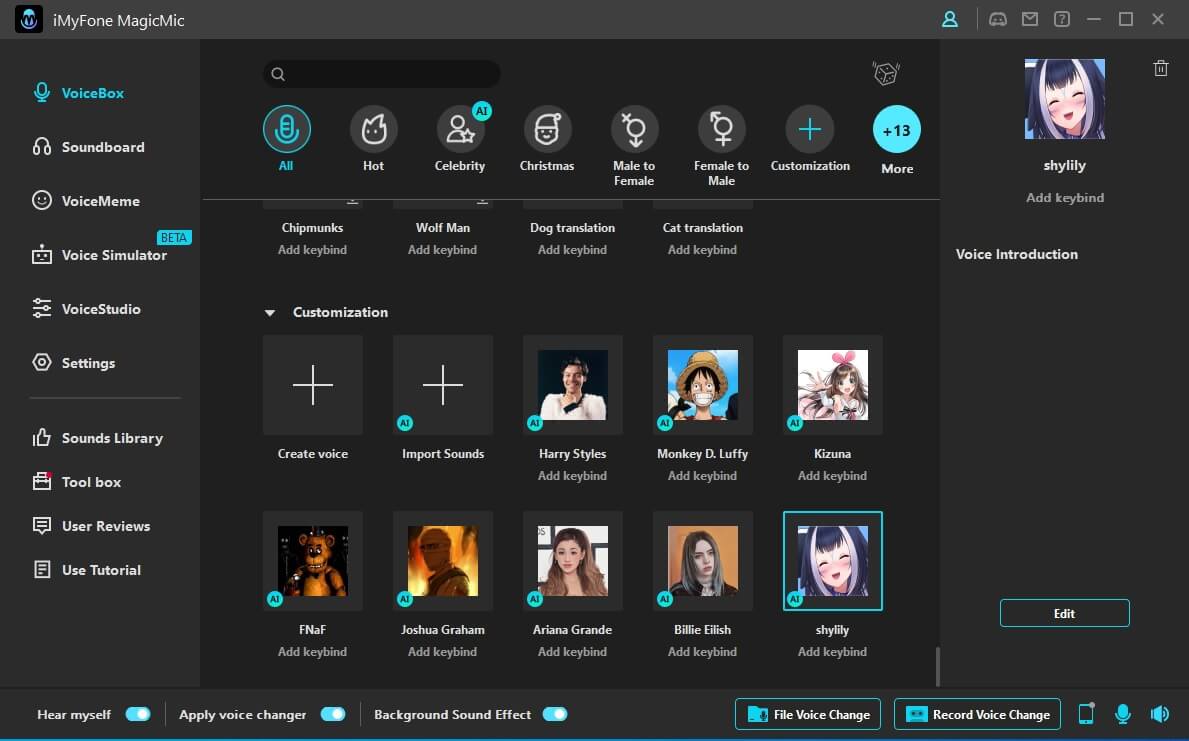Viewport: 1189px width, 741px height.
Task: Select the Male to Female category icon
Action: point(635,129)
